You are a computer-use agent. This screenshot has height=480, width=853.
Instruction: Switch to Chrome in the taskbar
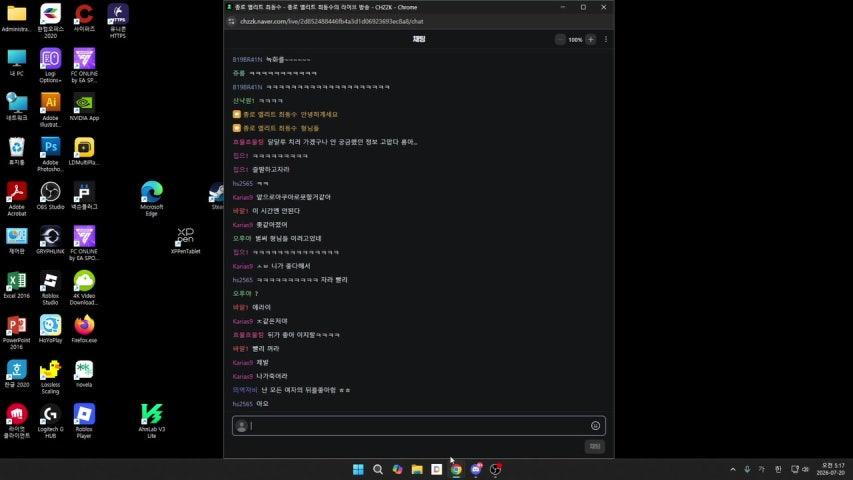456,469
